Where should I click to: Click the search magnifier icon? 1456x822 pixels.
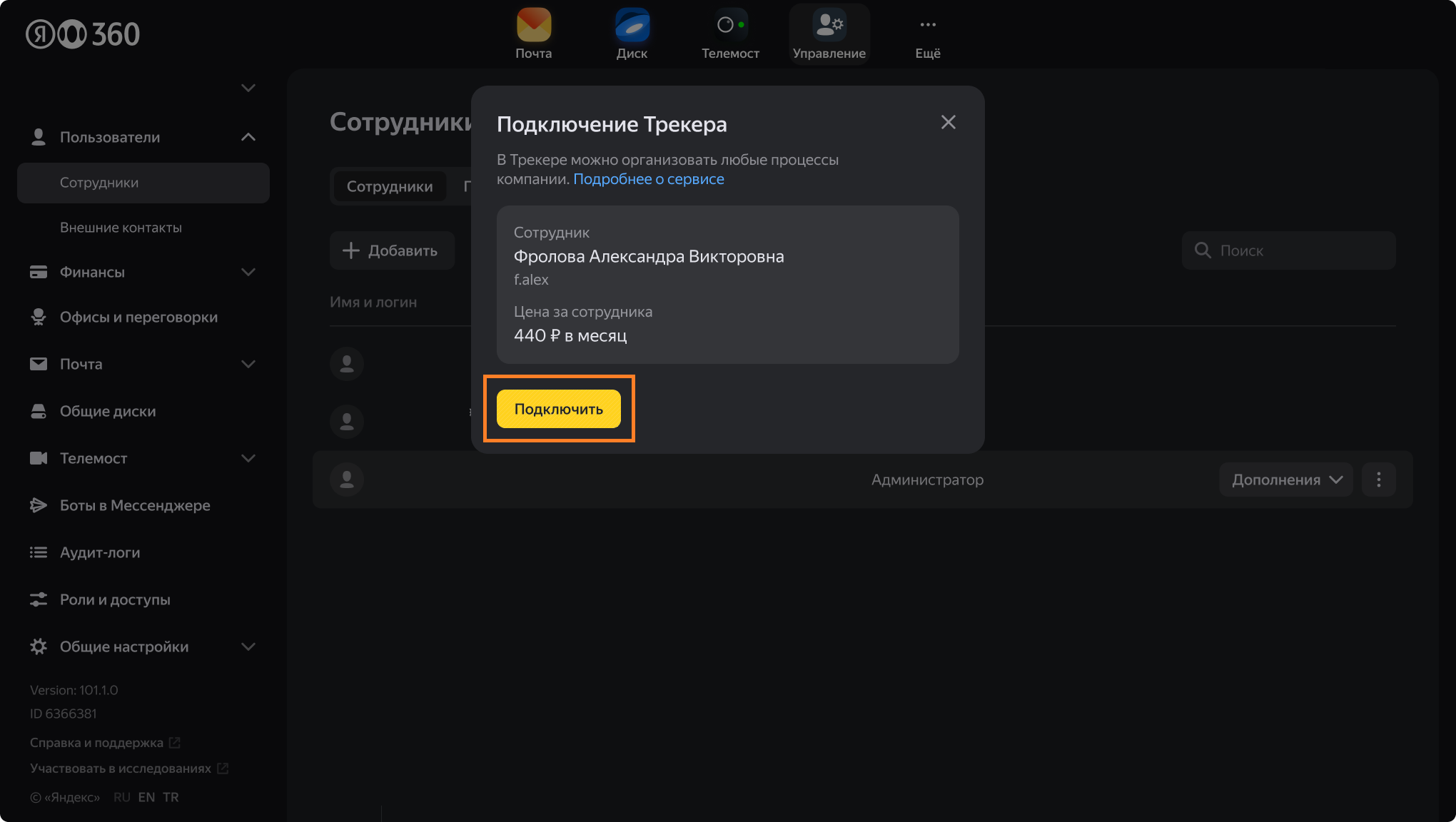pos(1203,250)
